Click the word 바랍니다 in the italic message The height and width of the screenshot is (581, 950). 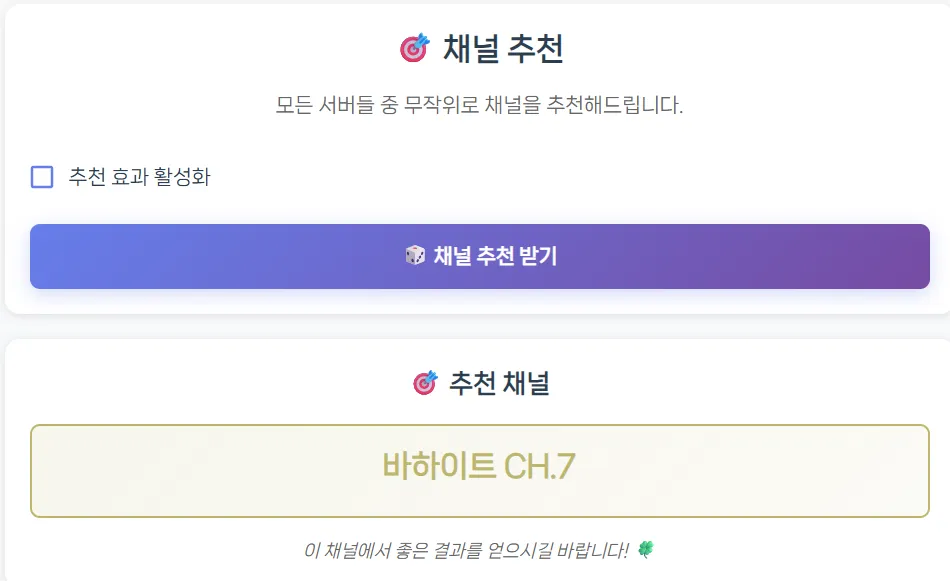[x=591, y=550]
